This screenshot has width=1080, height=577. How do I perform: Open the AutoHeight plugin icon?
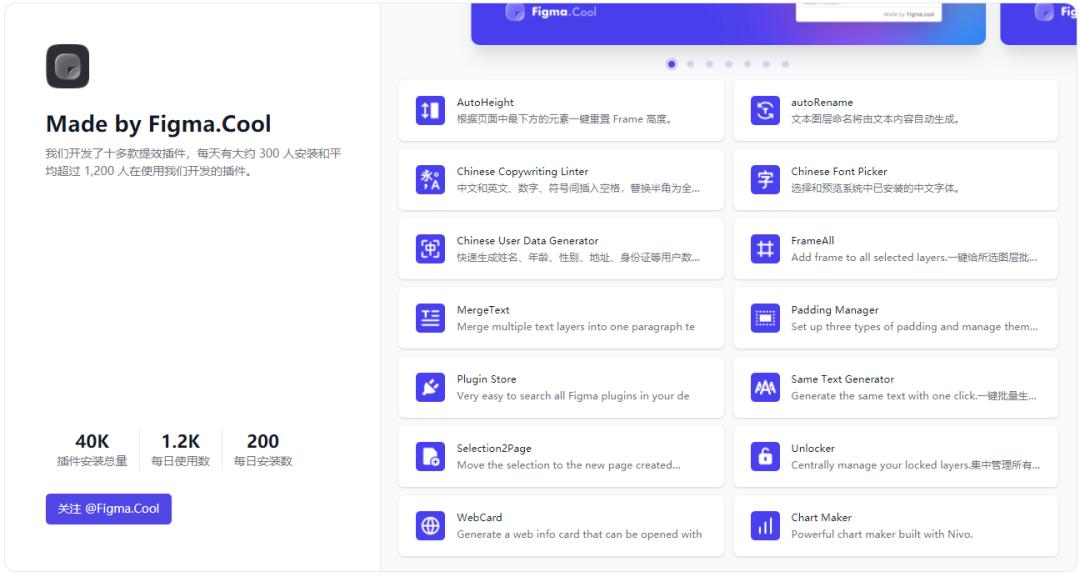point(430,110)
